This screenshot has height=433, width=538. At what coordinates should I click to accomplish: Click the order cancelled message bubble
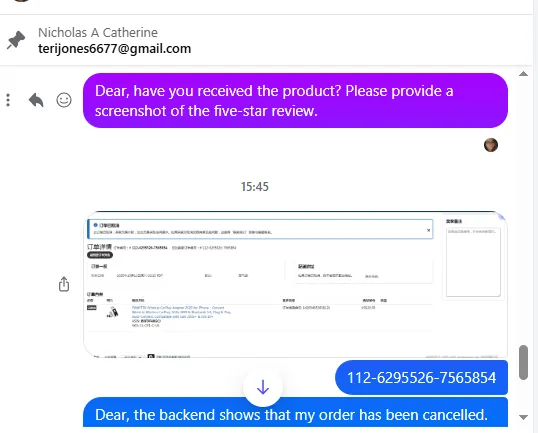point(295,412)
